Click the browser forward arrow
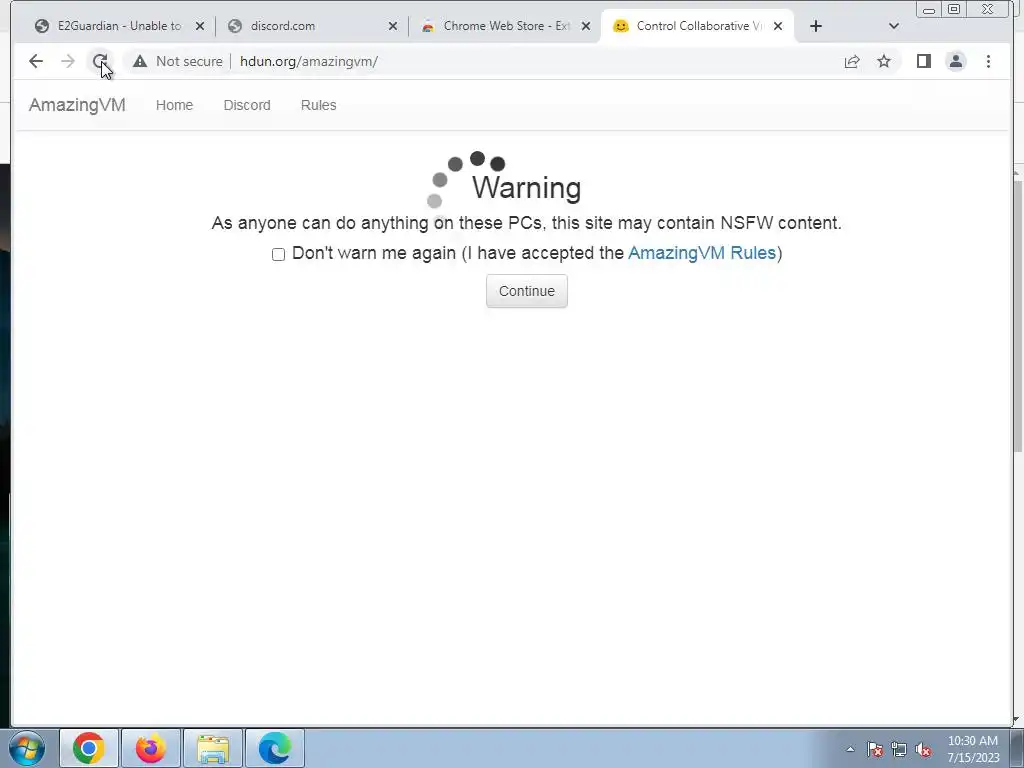The width and height of the screenshot is (1024, 768). [68, 61]
